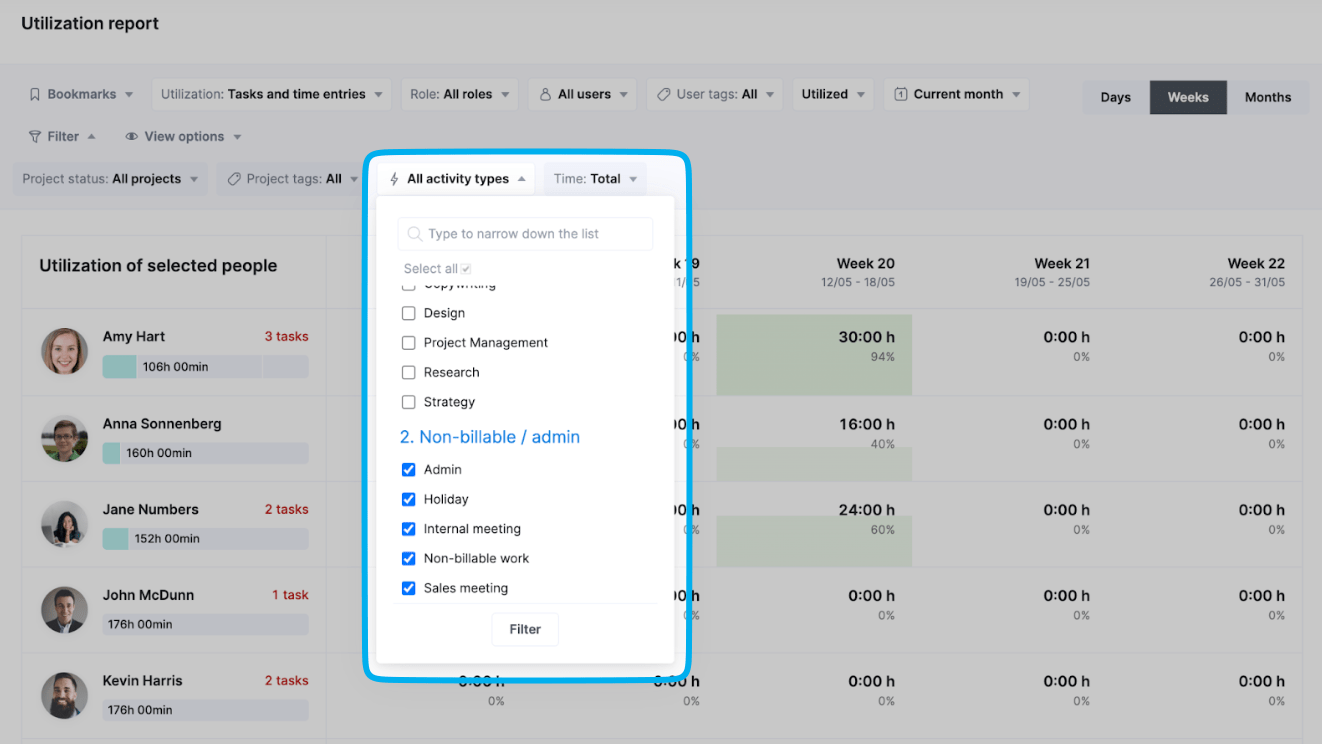Check the Research activity type
1322x744 pixels.
coord(408,372)
